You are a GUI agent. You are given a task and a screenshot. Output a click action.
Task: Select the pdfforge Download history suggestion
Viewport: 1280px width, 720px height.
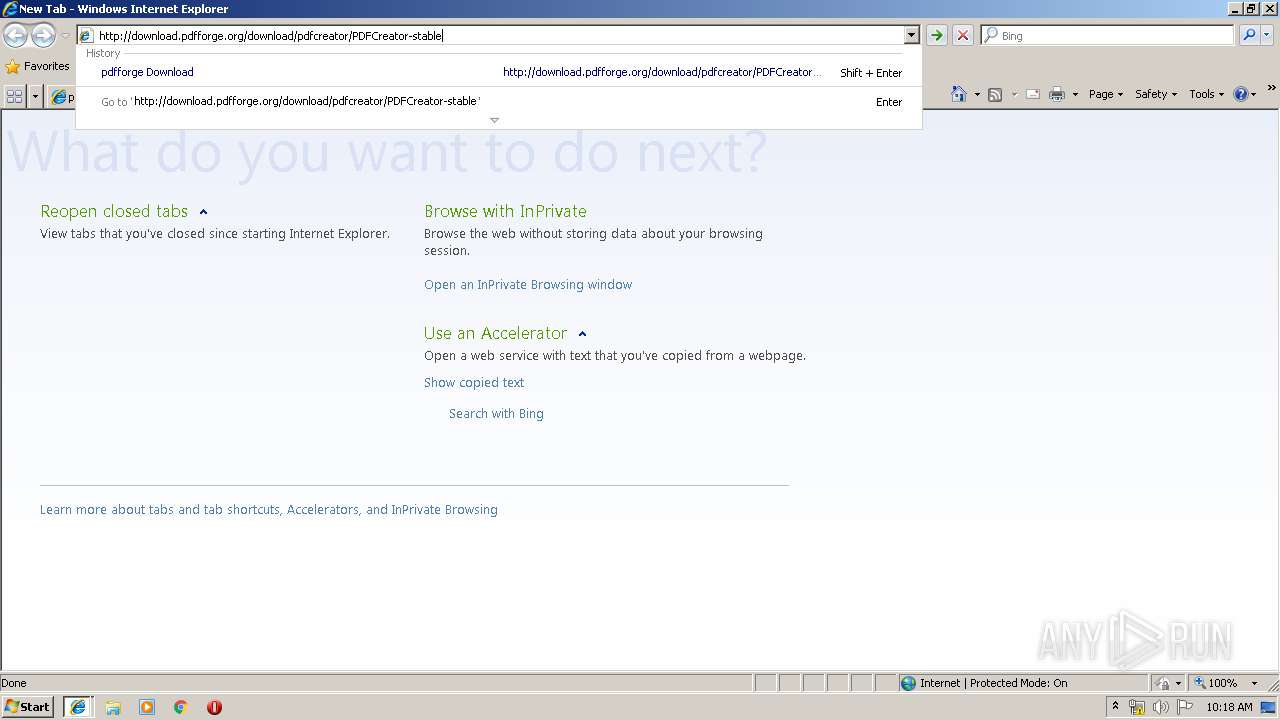point(147,72)
